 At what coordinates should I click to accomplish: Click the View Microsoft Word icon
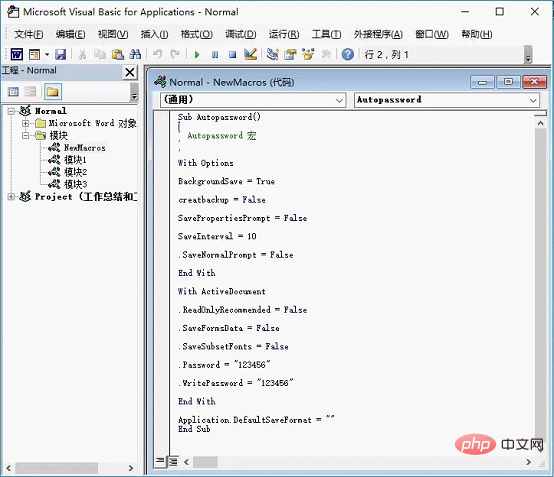[17, 54]
